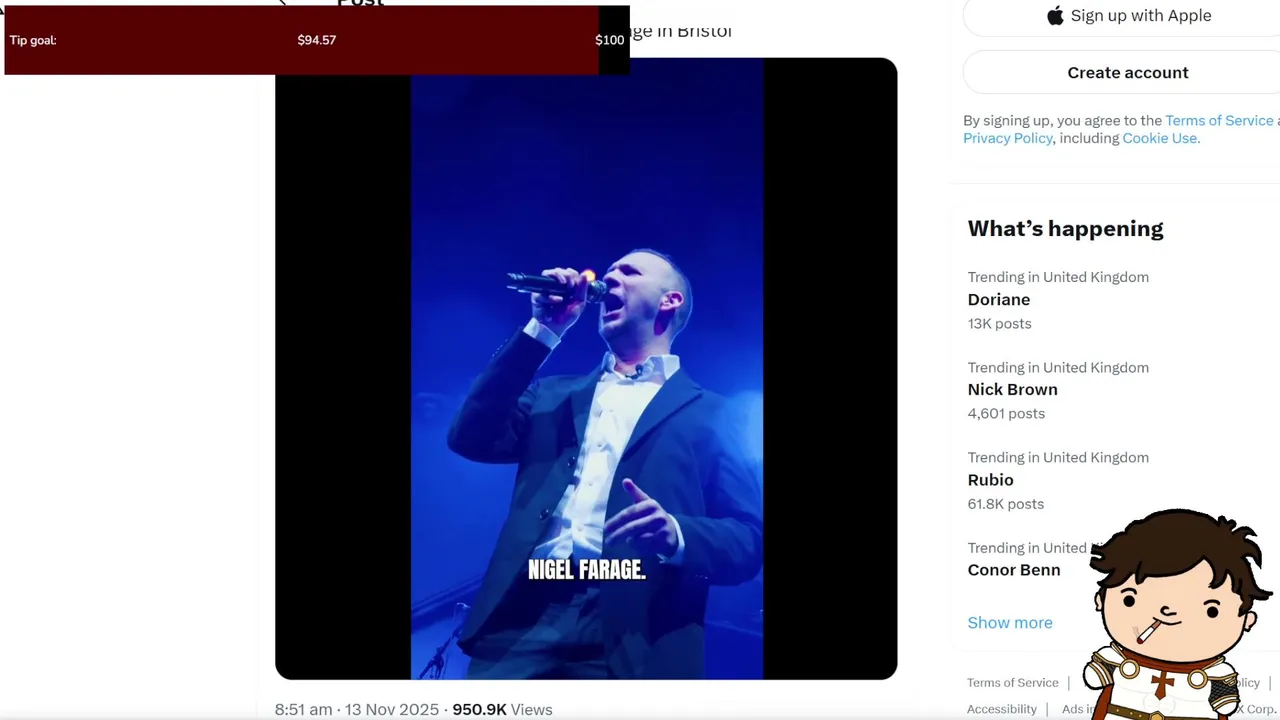Expand trends with Show more
Screen dimensions: 1280x720
1010,622
